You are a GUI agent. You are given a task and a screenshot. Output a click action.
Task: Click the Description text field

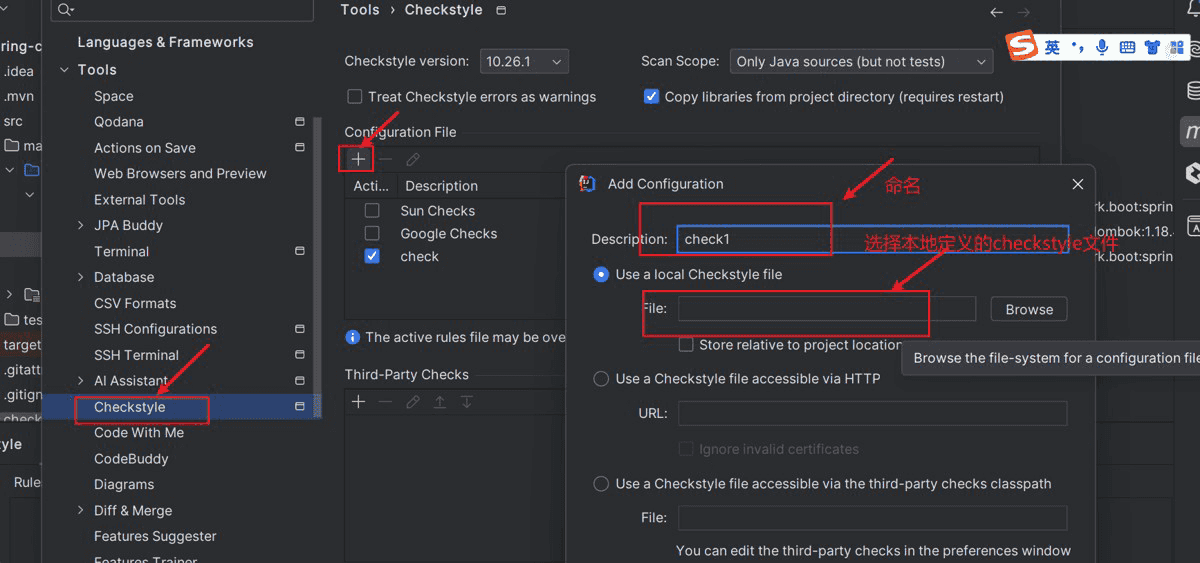click(x=872, y=240)
